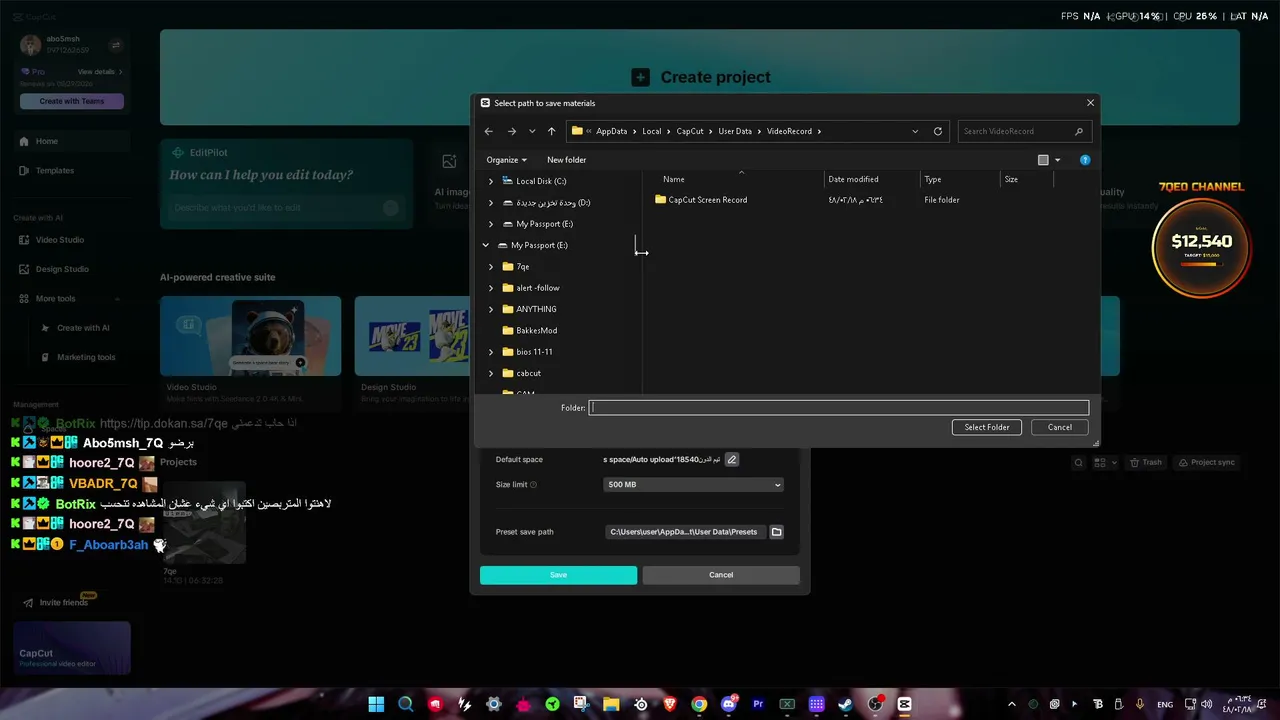Open recent locations dropdown arrow

coord(532,131)
